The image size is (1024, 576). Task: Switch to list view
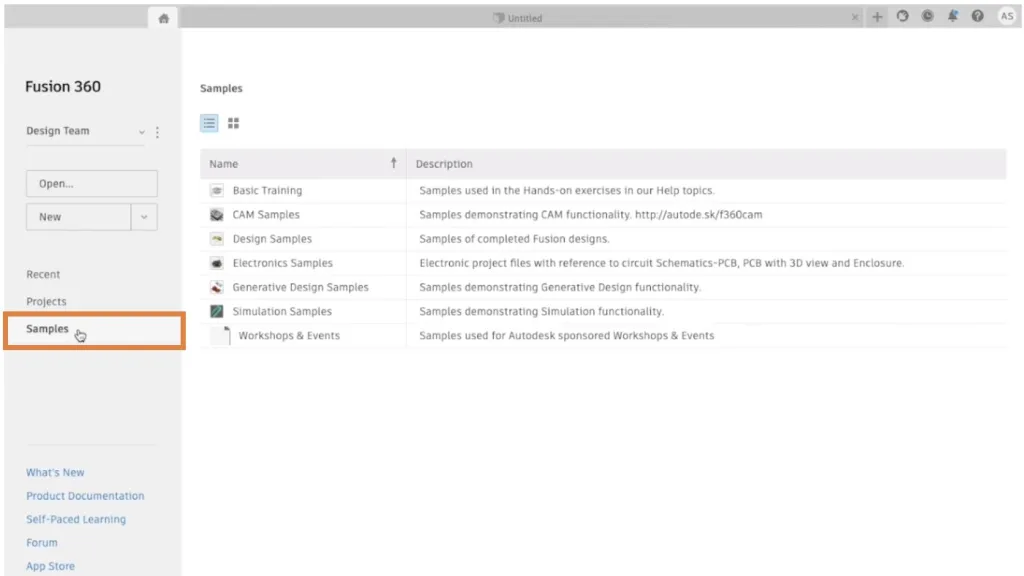[209, 123]
